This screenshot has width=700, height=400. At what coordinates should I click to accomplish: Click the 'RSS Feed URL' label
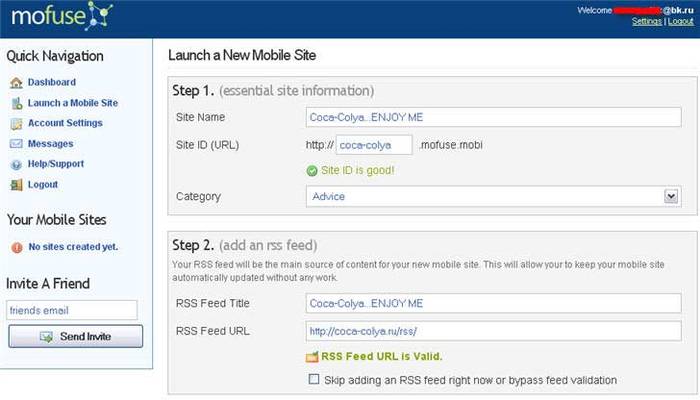pos(213,331)
